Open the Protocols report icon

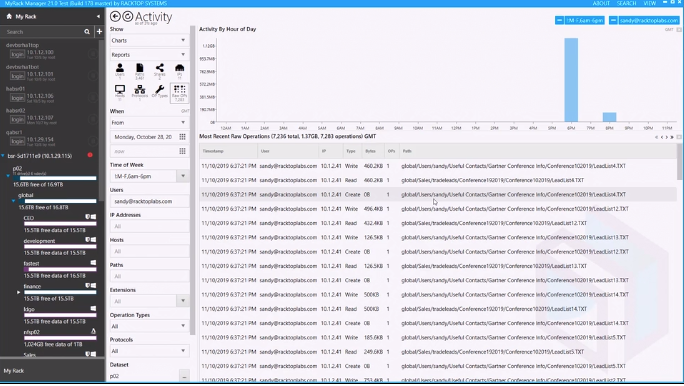140,92
